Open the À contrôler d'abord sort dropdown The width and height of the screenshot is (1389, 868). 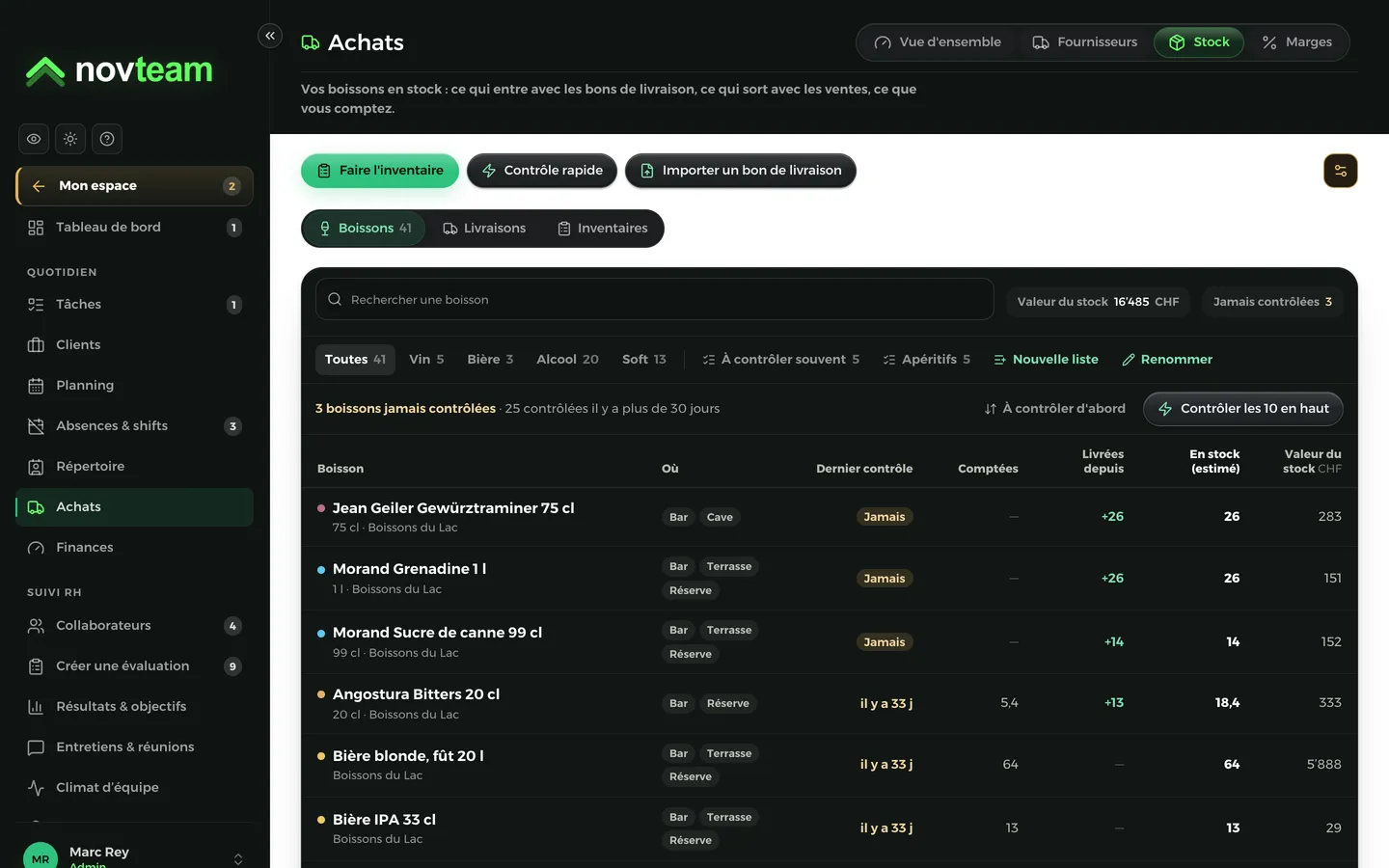tap(1054, 409)
